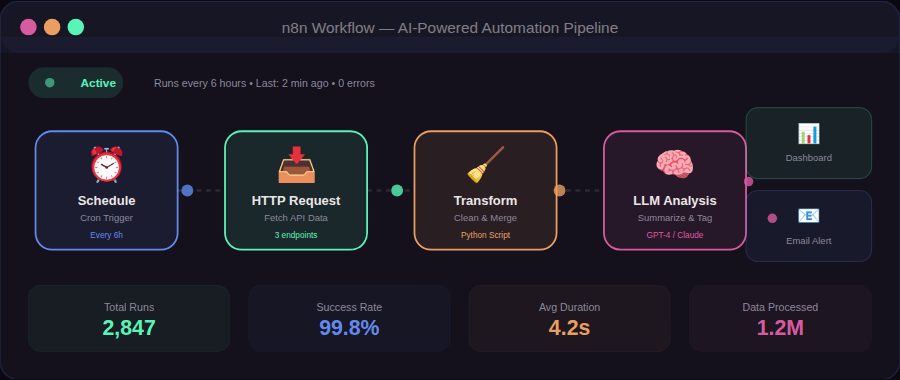Click the green connector dot after HTTP Request node
Image resolution: width=900 pixels, height=380 pixels.
pyautogui.click(x=397, y=191)
